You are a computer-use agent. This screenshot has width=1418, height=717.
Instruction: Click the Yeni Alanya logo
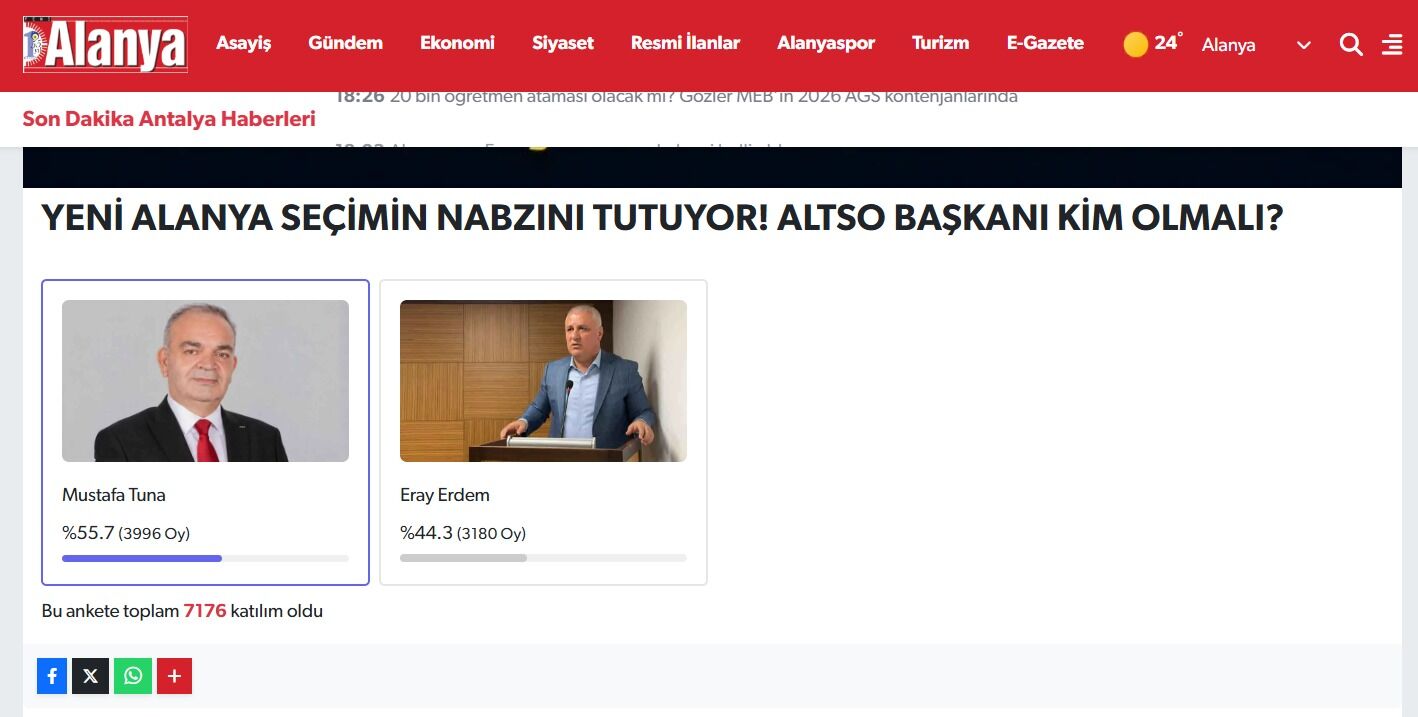[105, 44]
